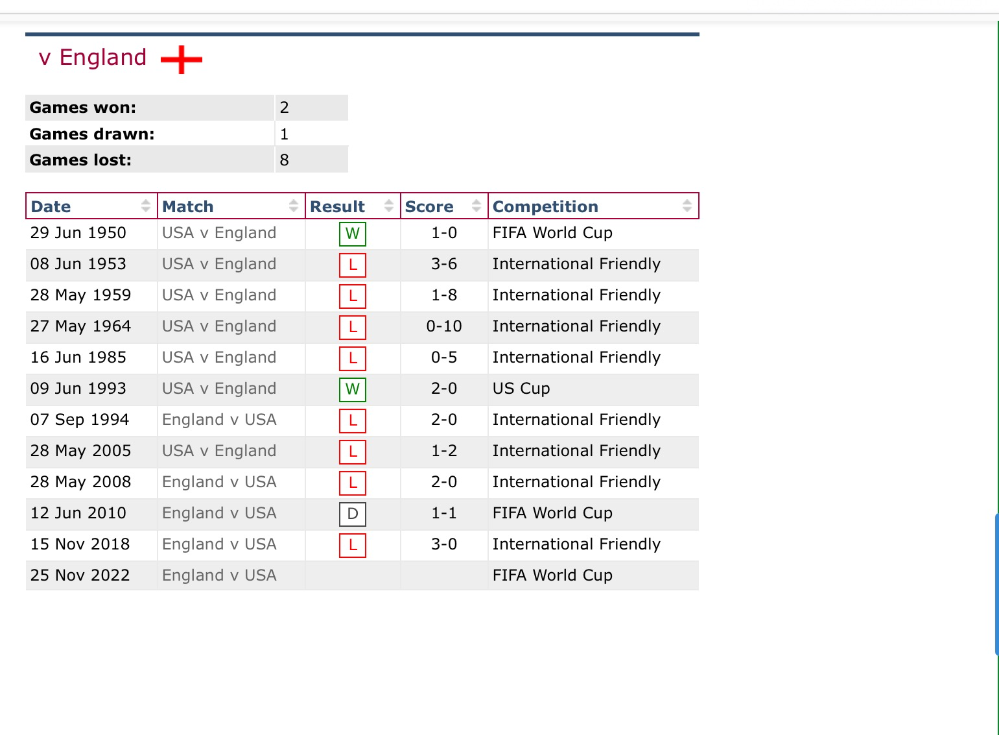Click the Score header label
The height and width of the screenshot is (735, 999).
[x=429, y=206]
